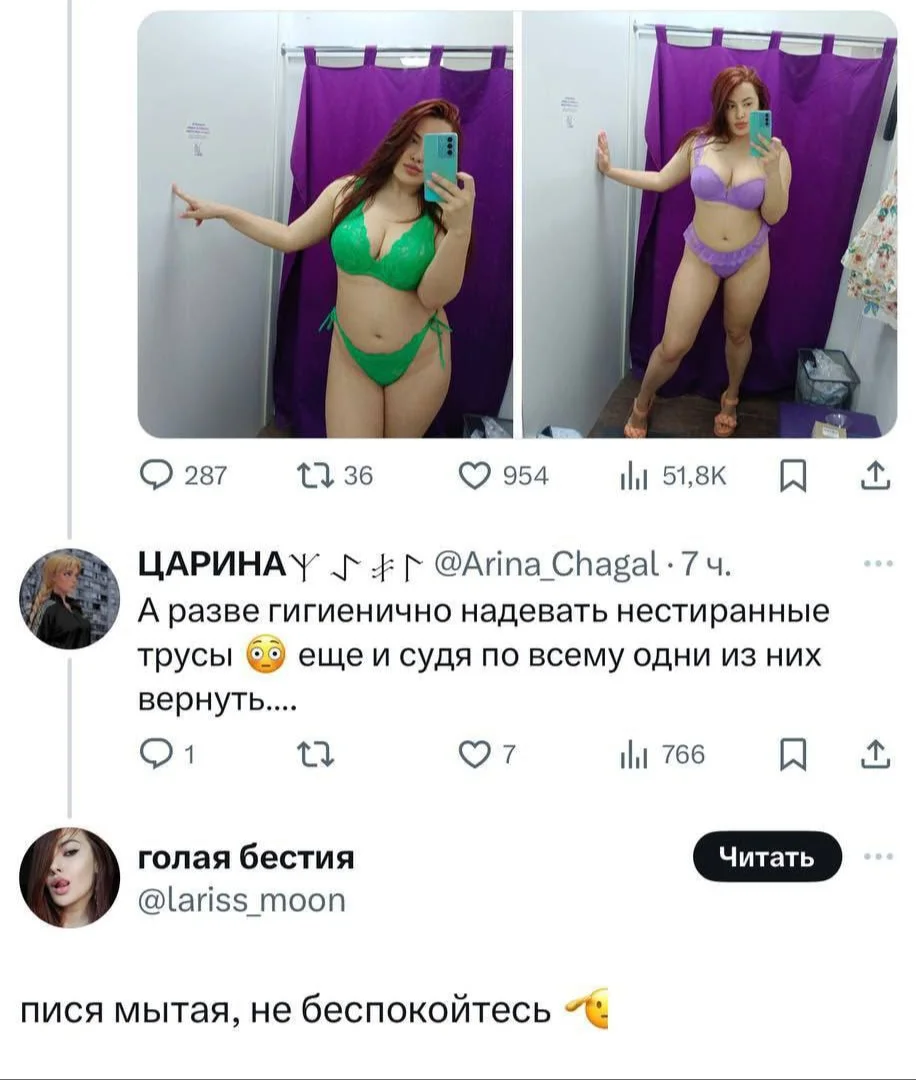The width and height of the screenshot is (916, 1080).
Task: Open more options for Arina_Chagal's comment
Action: (x=880, y=564)
